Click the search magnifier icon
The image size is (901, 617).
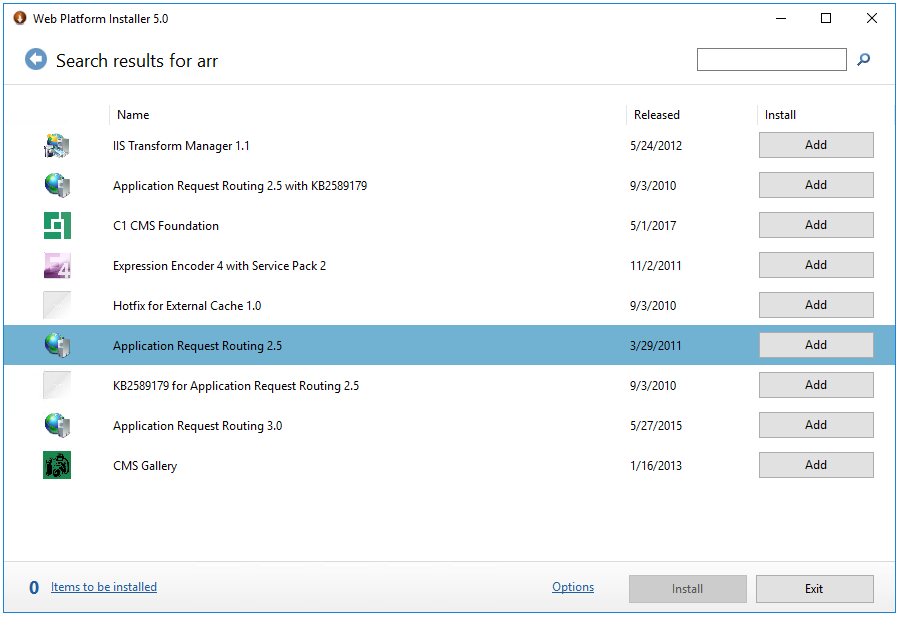[x=864, y=59]
